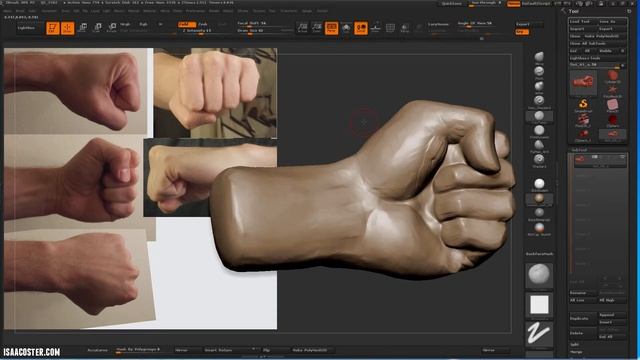640x360 pixels.
Task: Select the Dam_Standard brush
Action: (x=539, y=101)
